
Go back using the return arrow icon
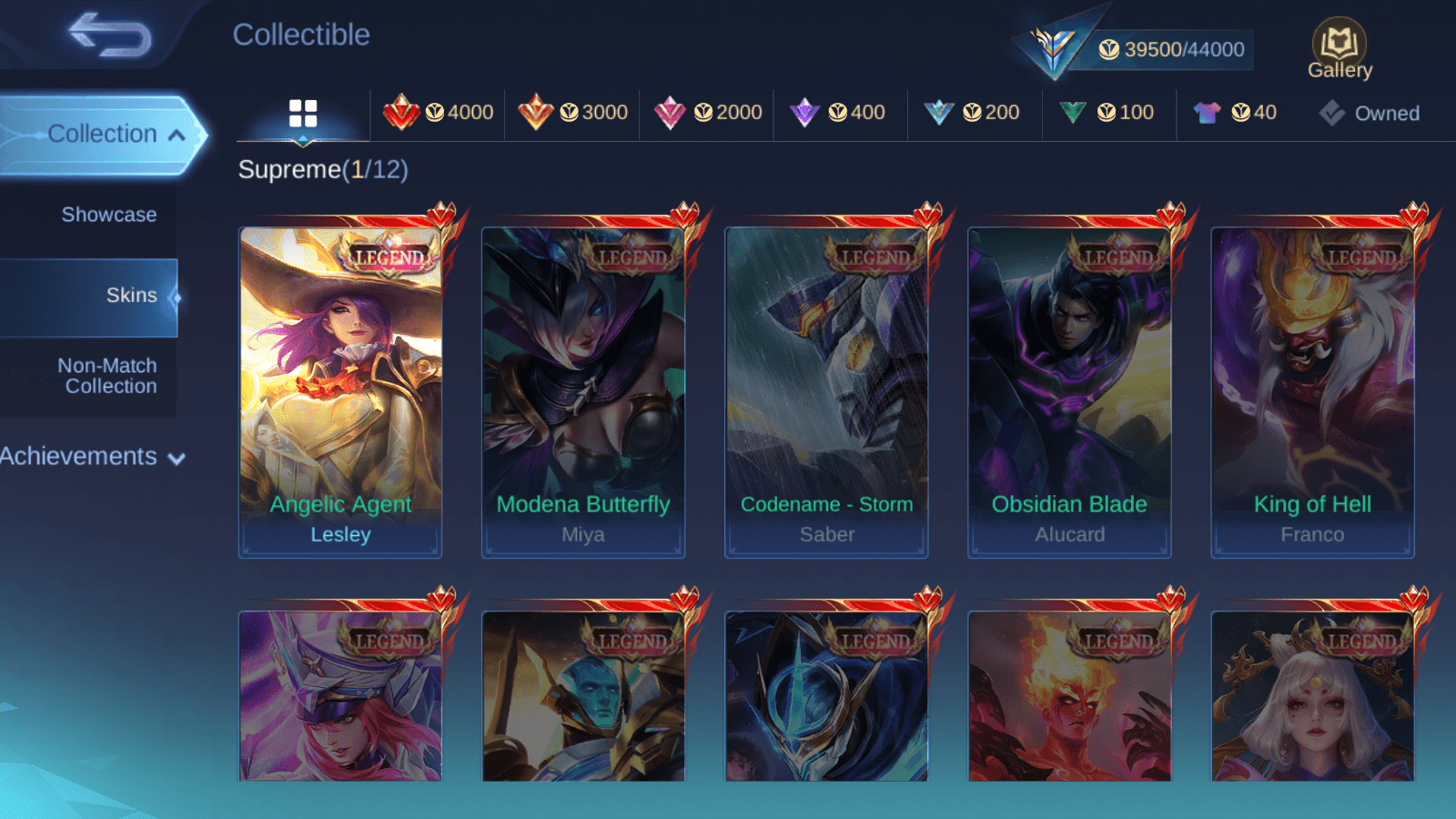109,35
